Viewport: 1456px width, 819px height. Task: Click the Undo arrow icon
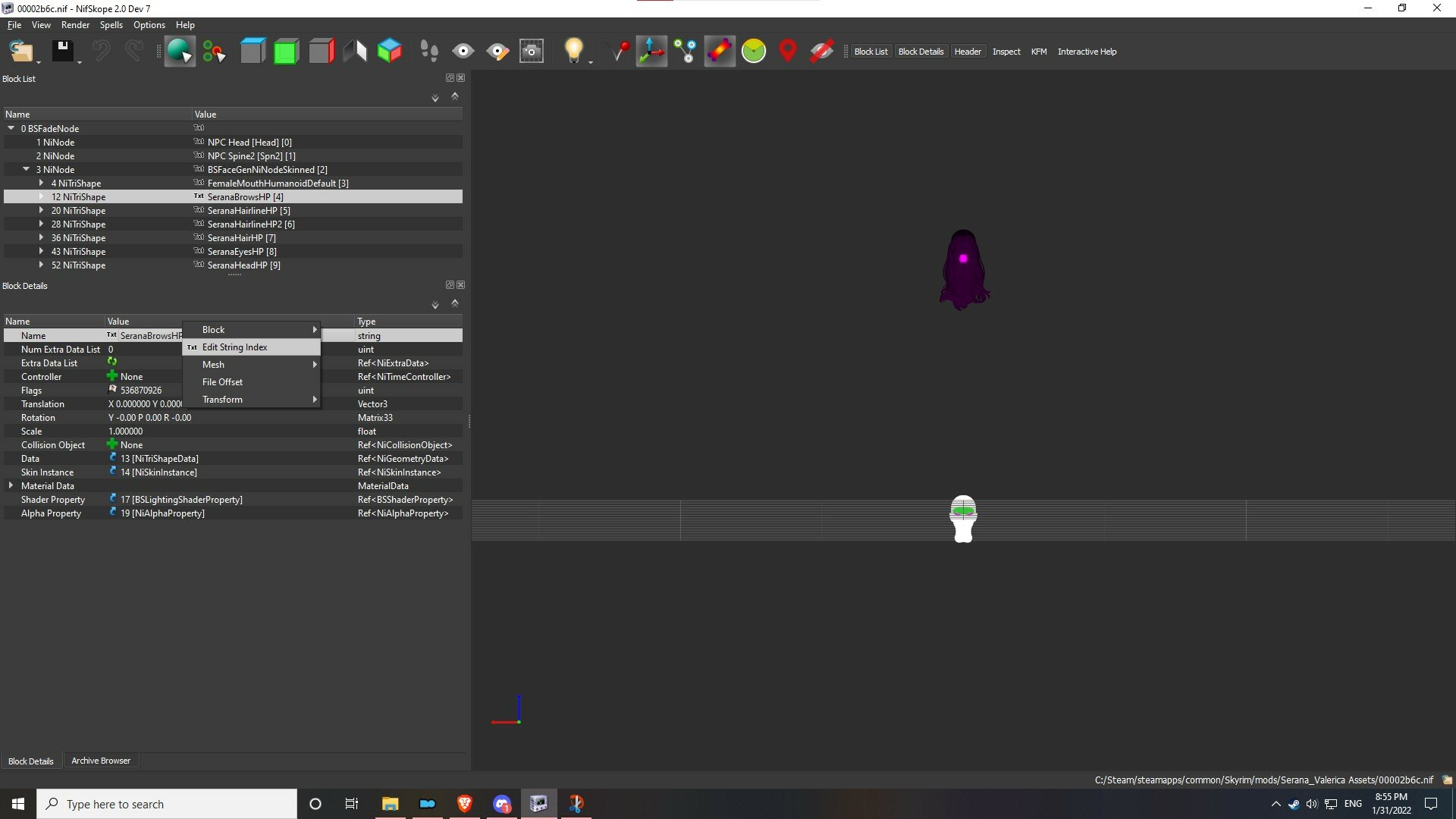click(101, 52)
